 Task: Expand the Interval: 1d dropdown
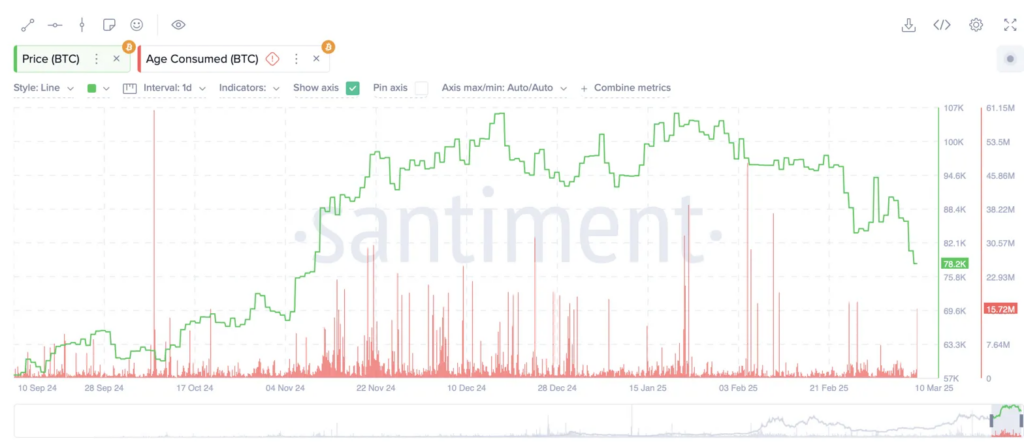(x=165, y=88)
